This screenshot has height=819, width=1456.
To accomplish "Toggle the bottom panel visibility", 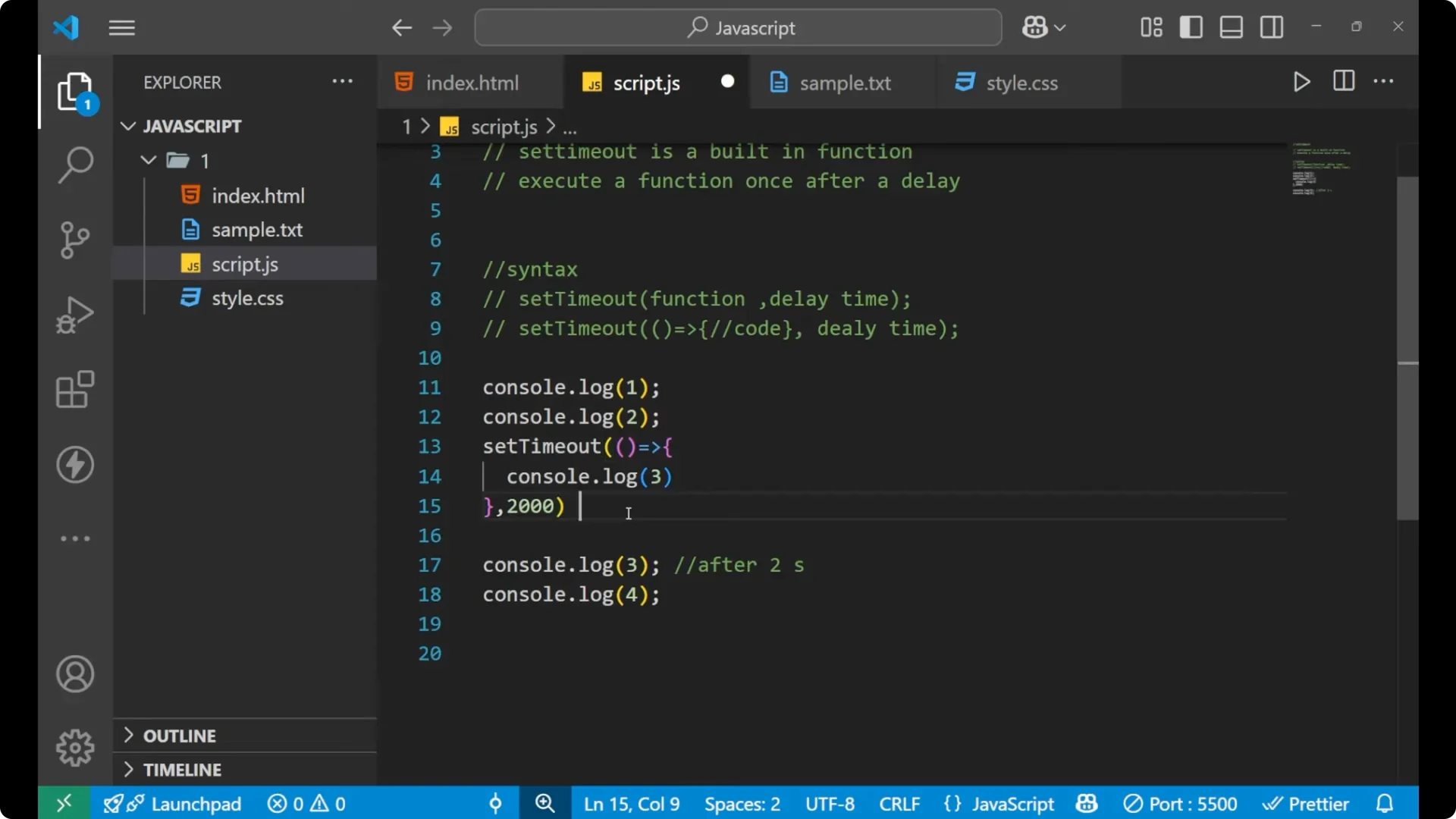I will click(x=1231, y=27).
